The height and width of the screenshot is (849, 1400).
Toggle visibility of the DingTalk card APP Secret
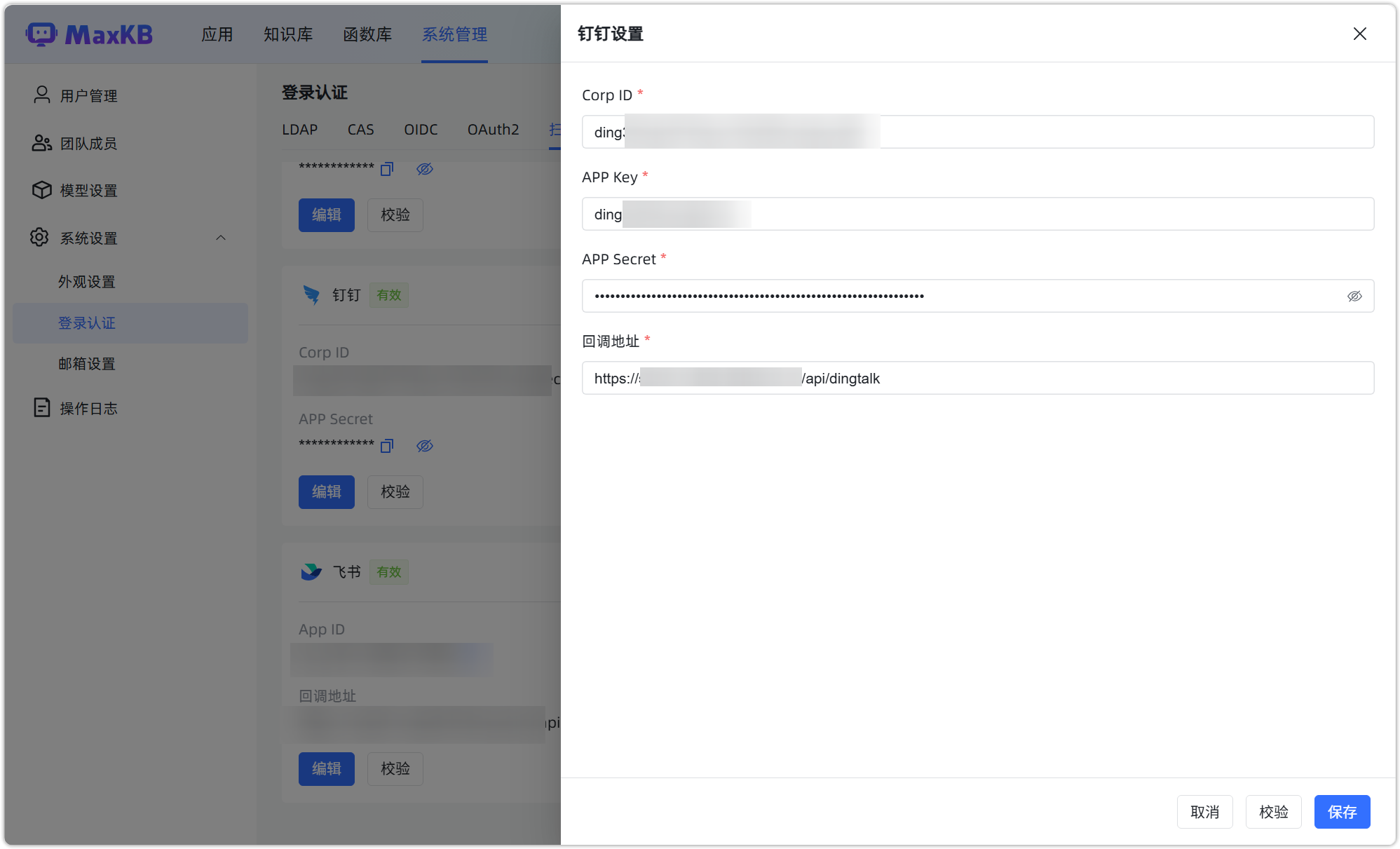coord(425,446)
